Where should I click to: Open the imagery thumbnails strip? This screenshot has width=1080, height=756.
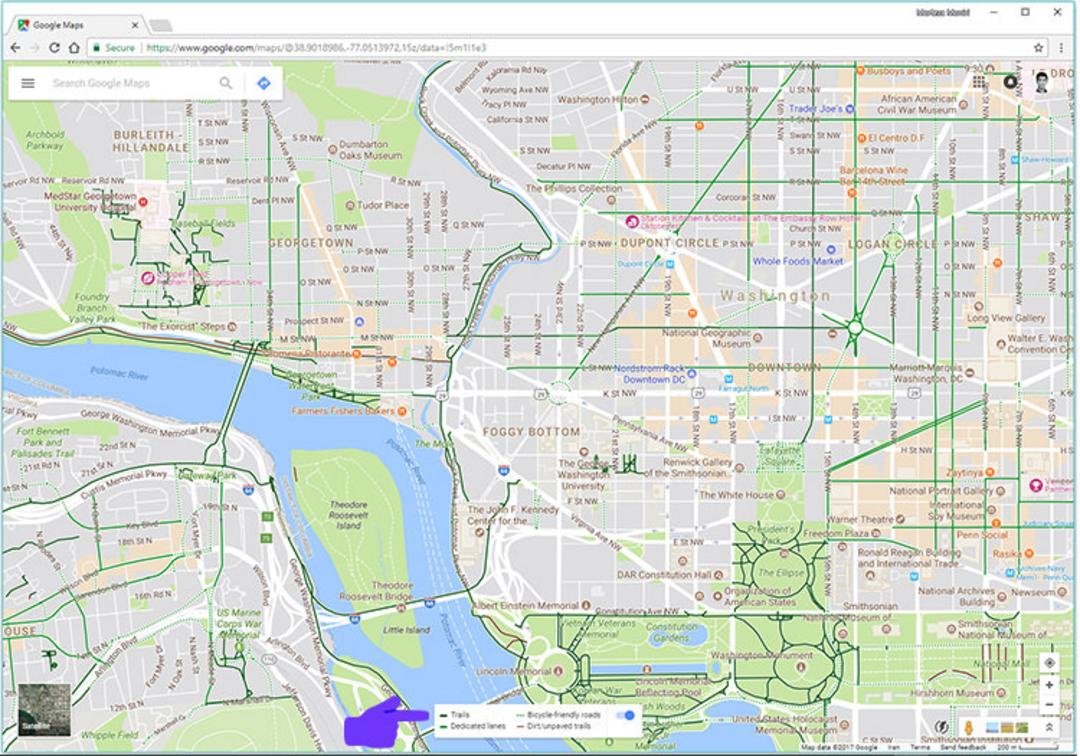coord(1008,727)
